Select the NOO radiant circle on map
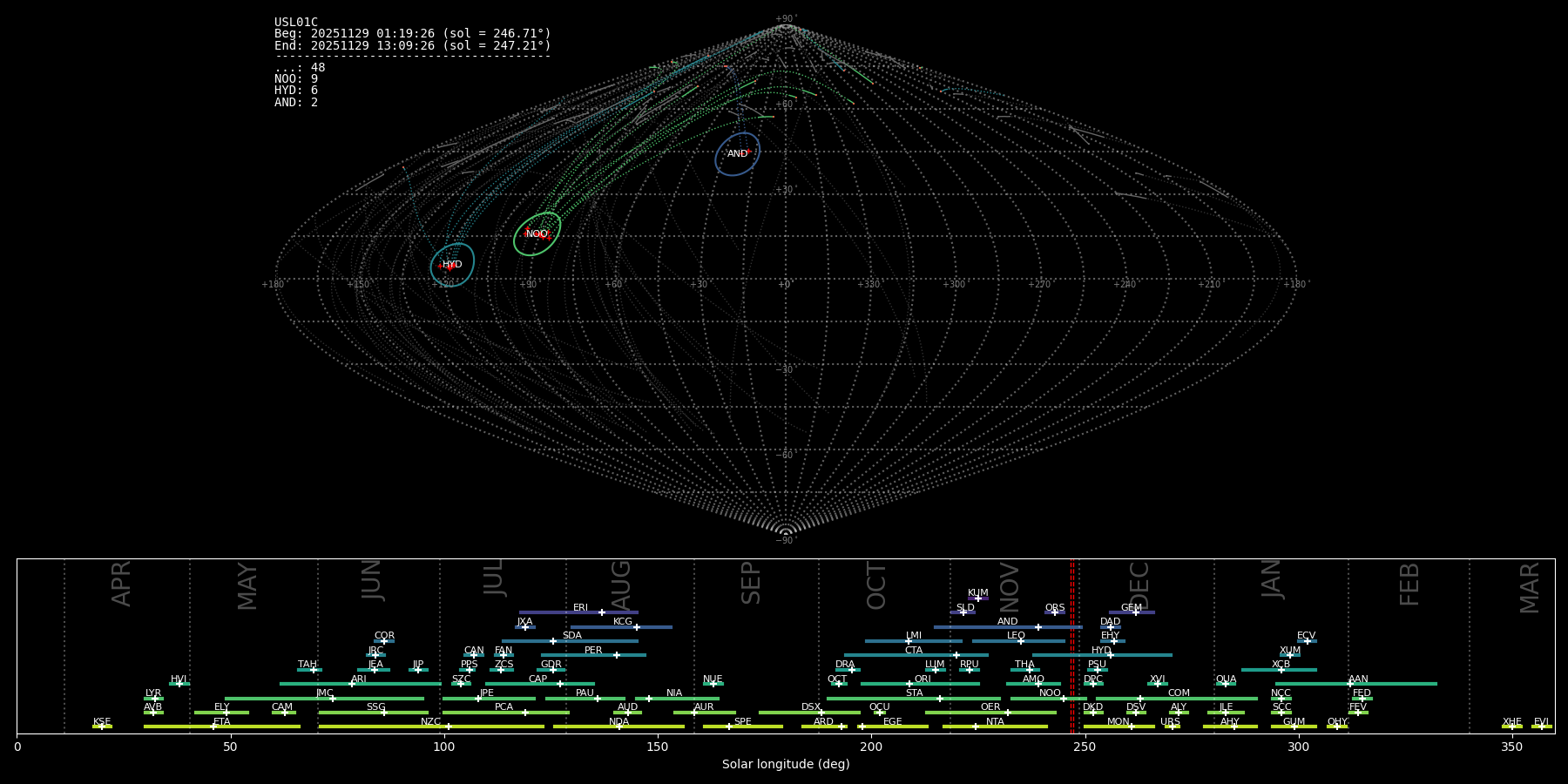The height and width of the screenshot is (784, 1568). pyautogui.click(x=537, y=233)
